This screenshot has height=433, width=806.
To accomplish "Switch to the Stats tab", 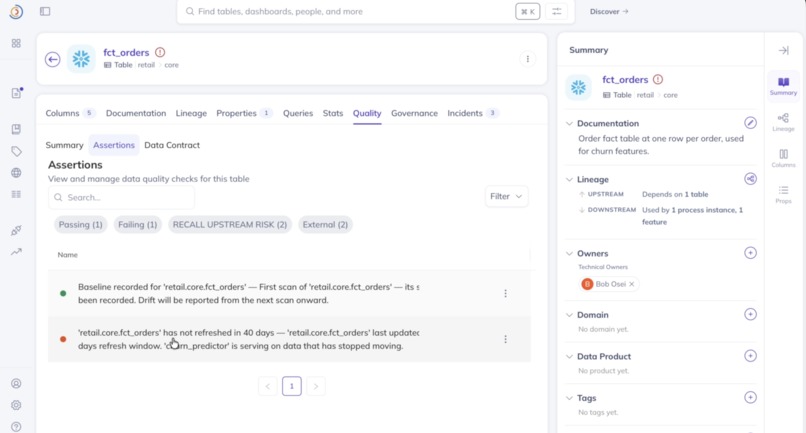I will [333, 113].
